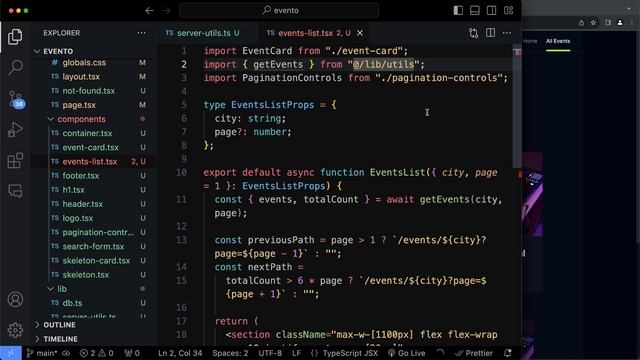Click the main* branch in status bar

click(42, 353)
